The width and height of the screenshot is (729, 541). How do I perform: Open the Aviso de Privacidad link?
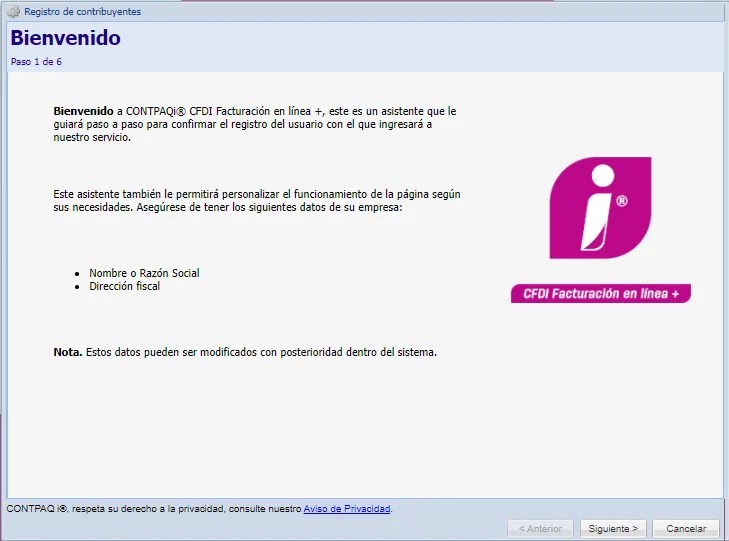(x=347, y=508)
